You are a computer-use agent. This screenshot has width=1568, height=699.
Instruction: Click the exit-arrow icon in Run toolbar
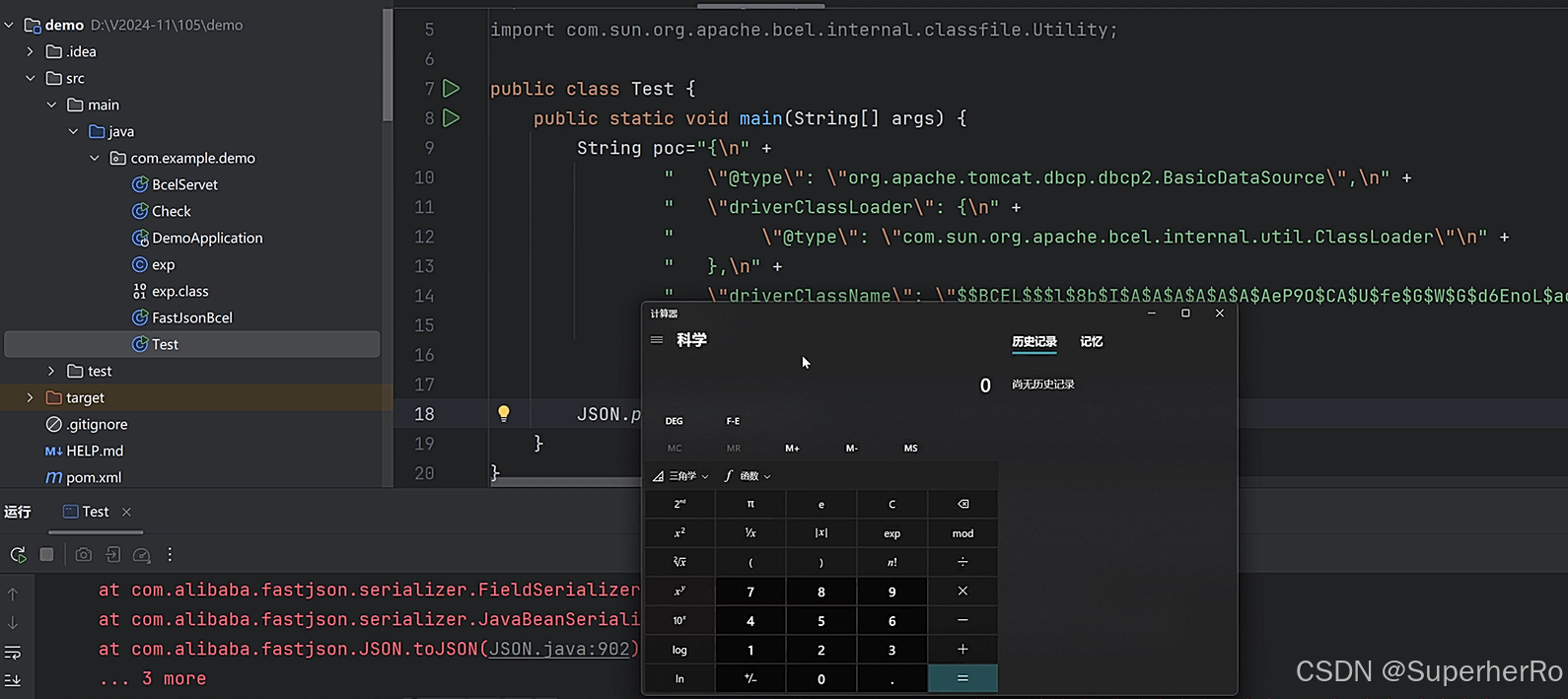point(113,555)
